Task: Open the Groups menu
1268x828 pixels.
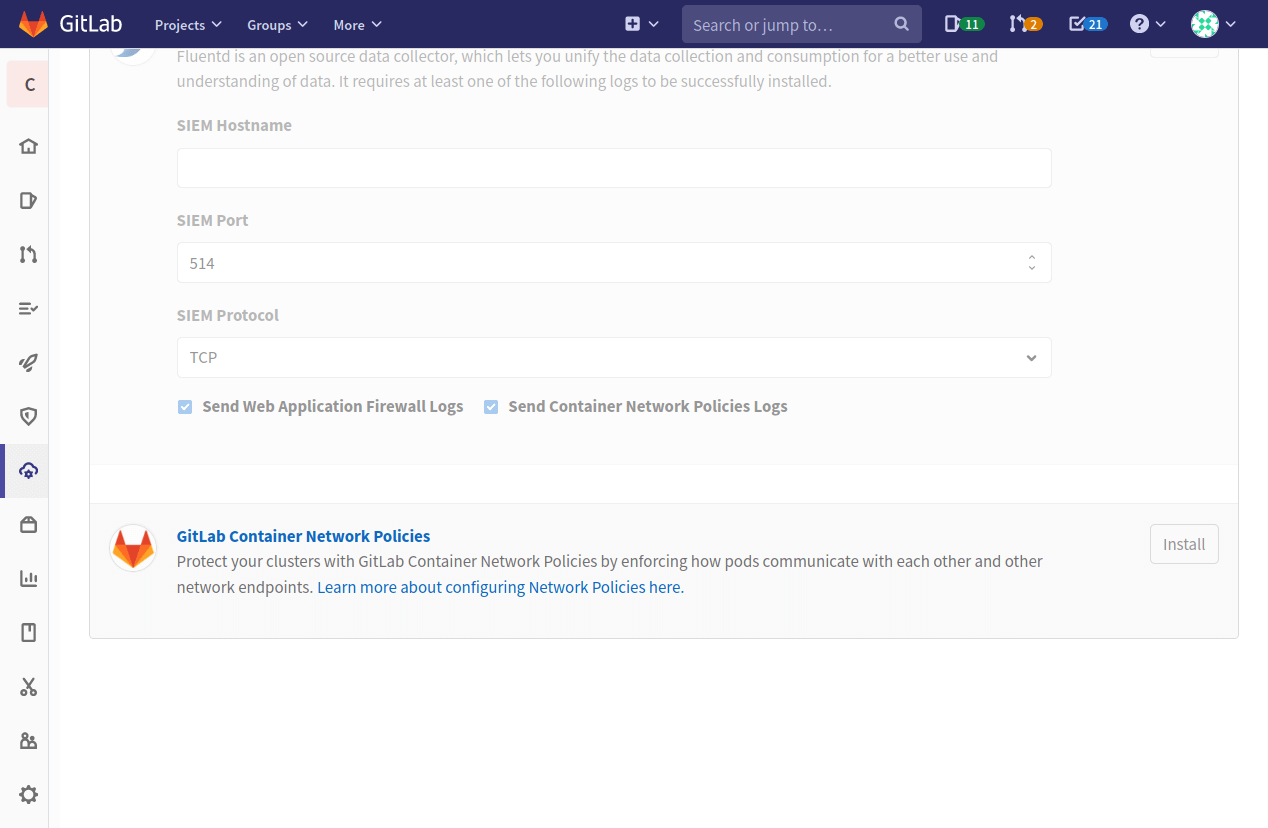Action: [x=277, y=24]
